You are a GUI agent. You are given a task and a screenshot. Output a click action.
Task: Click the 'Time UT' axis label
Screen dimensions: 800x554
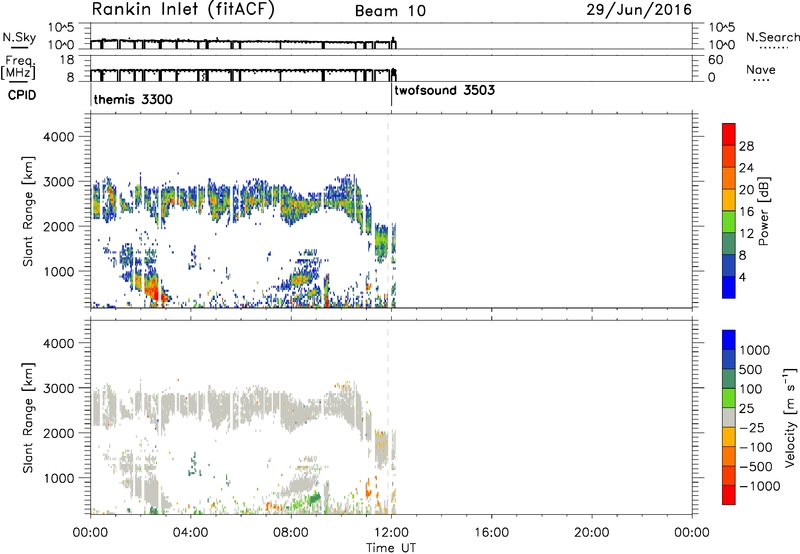(391, 548)
